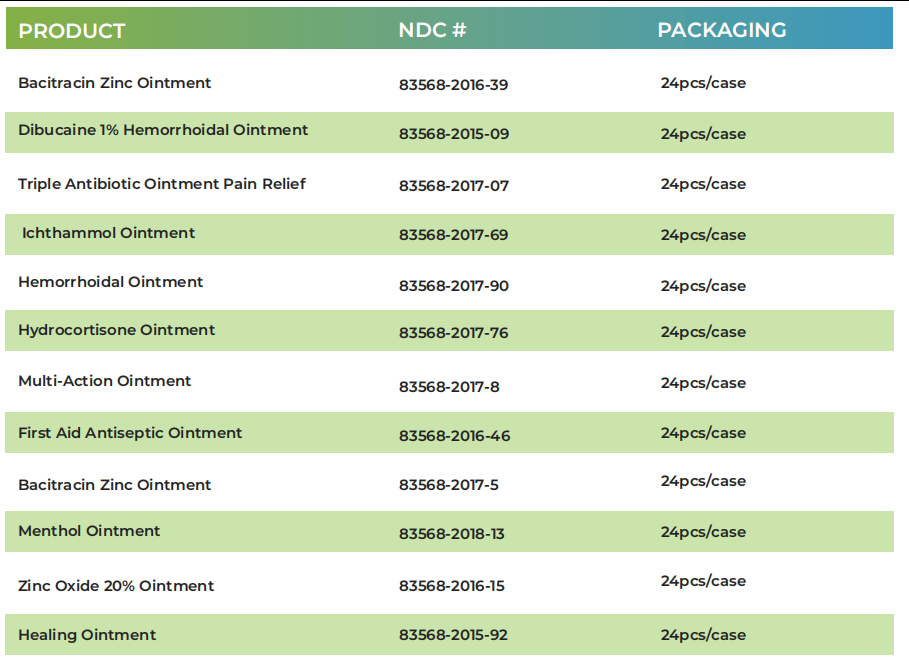Select Dibucaine 1% Hemorrhoidal Ointment product name

[x=163, y=130]
